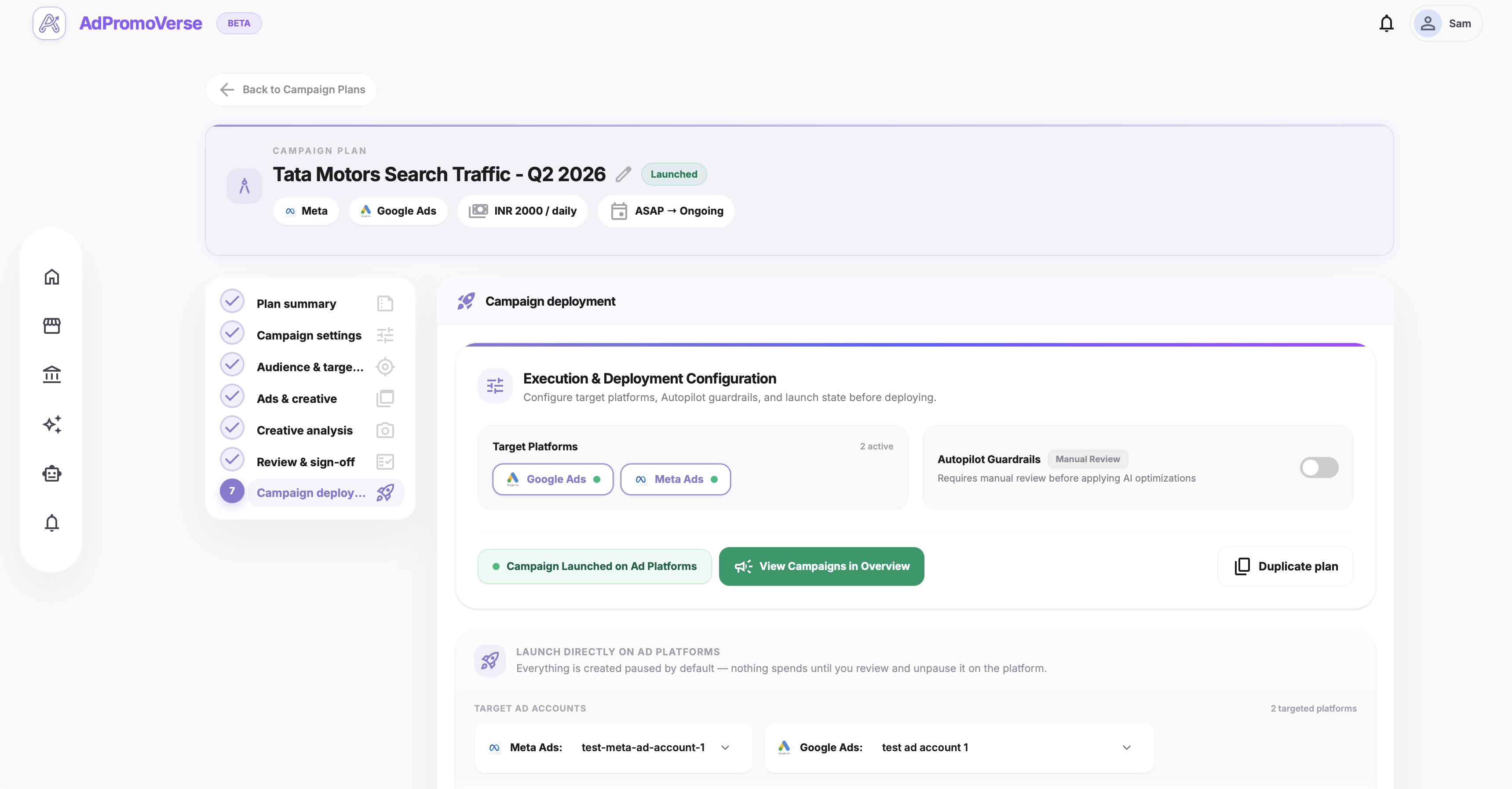Image resolution: width=1512 pixels, height=789 pixels.
Task: Open the AI sparkles icon in sidebar
Action: click(51, 424)
